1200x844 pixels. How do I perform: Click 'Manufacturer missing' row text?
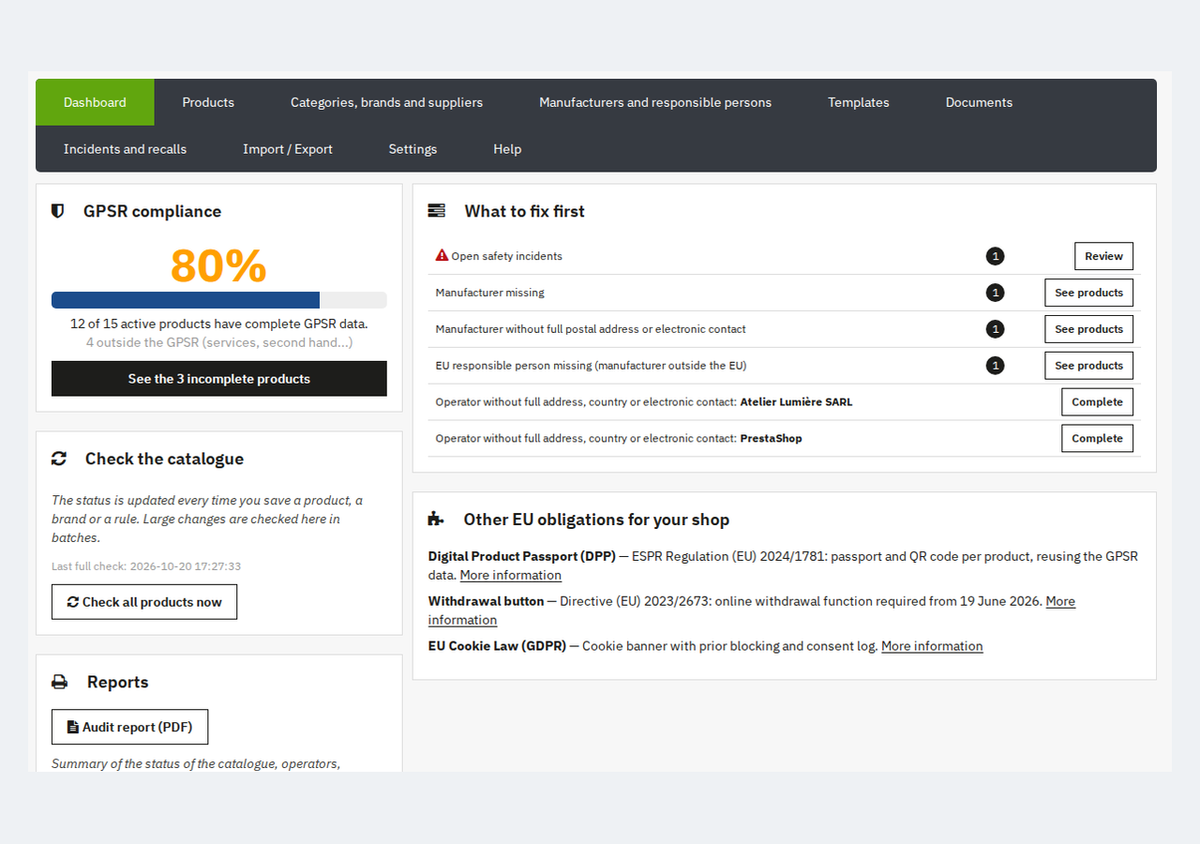(490, 293)
